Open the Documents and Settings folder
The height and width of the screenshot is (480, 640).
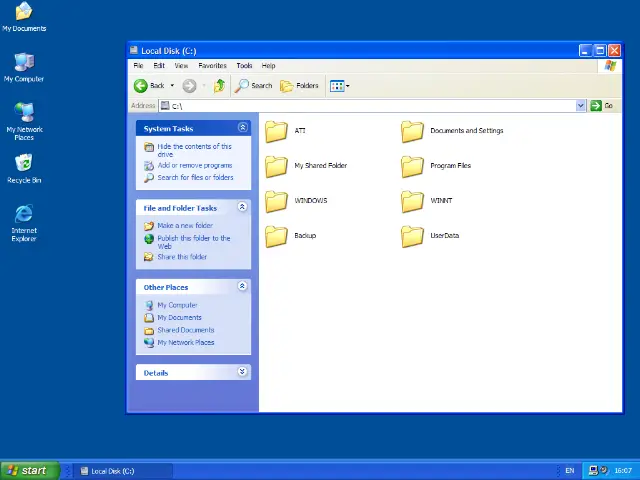click(412, 131)
